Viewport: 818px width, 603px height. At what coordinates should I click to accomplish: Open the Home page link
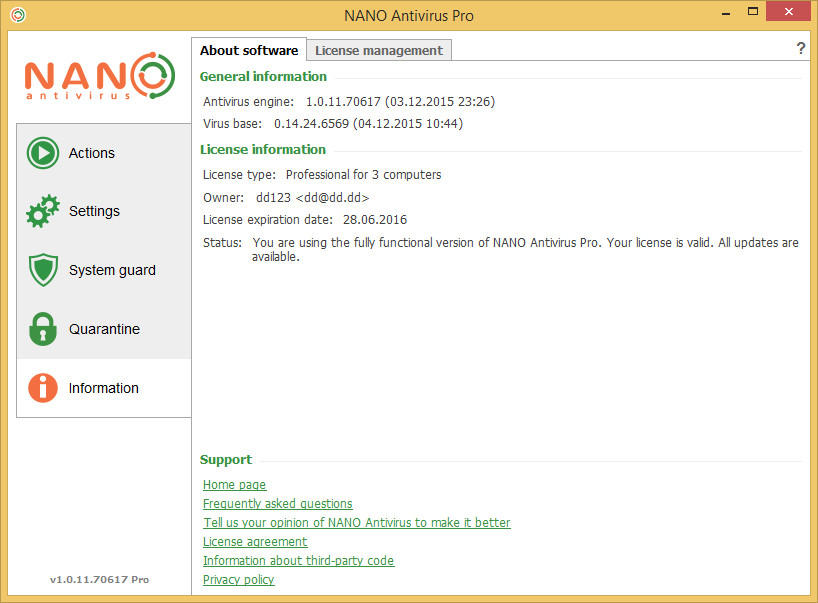234,485
